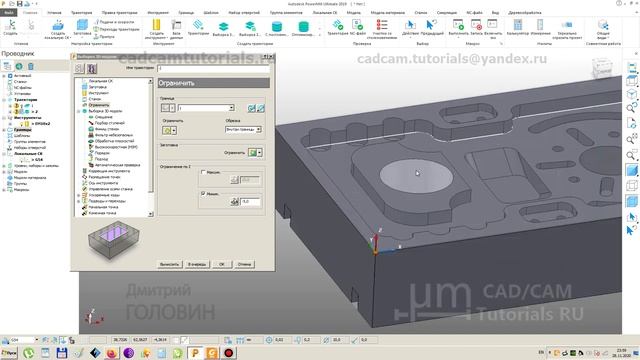Switch to Траектория ribbon tab
Viewport: 640px width, 360px height.
pyautogui.click(x=81, y=13)
